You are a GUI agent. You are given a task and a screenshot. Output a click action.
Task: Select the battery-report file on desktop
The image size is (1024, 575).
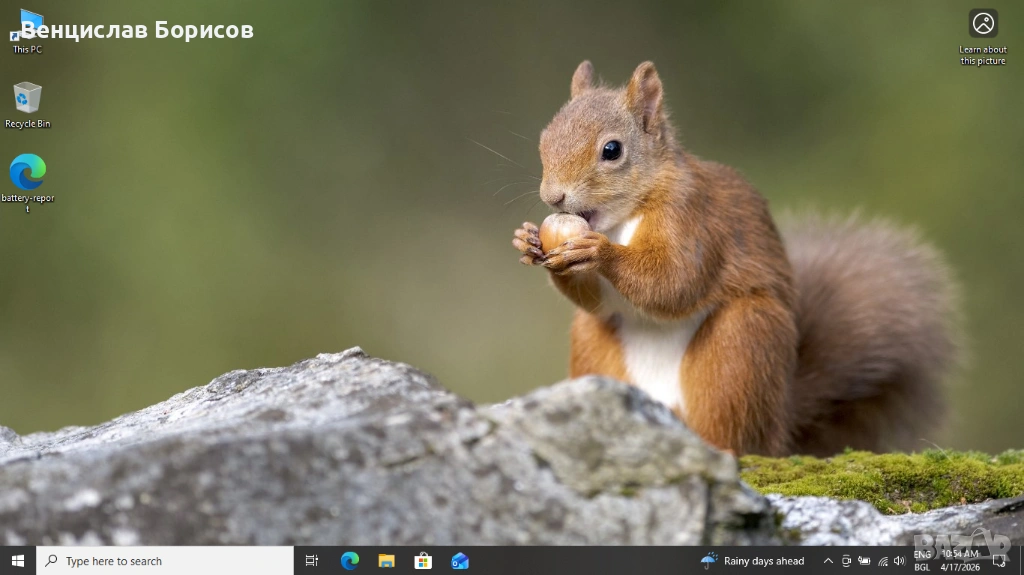tap(27, 173)
